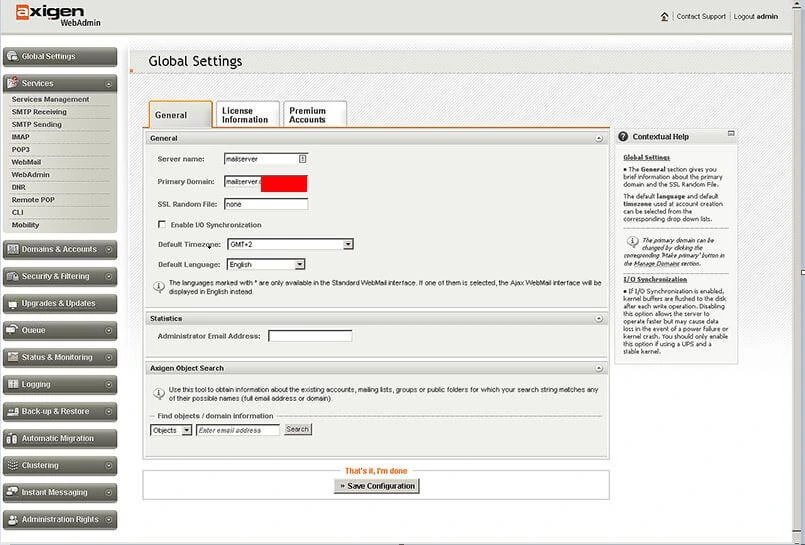This screenshot has width=805, height=545.
Task: Click the Domains & Accounts sidebar icon
Action: 13,249
